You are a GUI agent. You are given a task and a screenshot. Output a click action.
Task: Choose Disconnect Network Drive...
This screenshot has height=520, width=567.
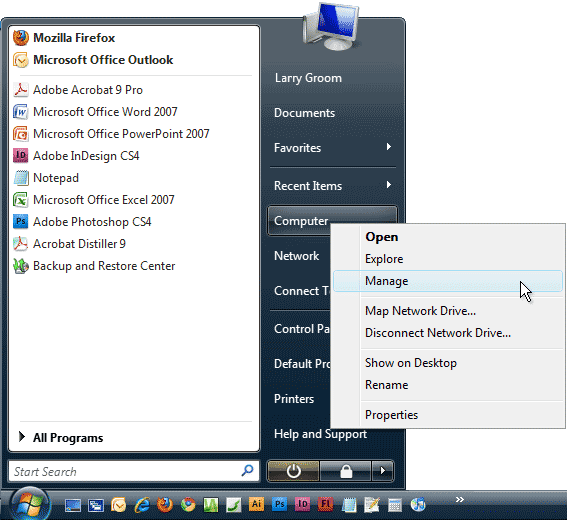448,333
